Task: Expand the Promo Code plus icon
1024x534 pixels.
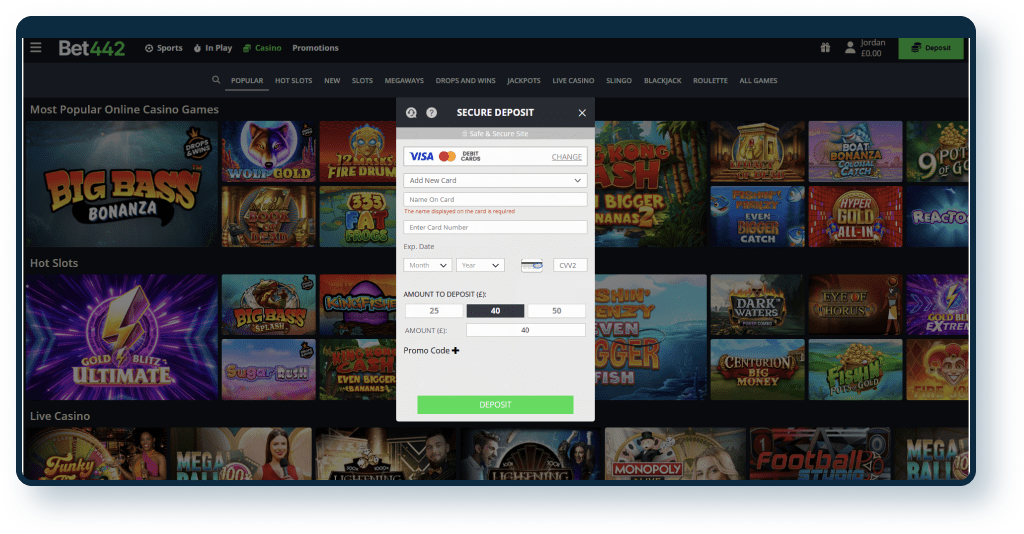Action: tap(455, 351)
